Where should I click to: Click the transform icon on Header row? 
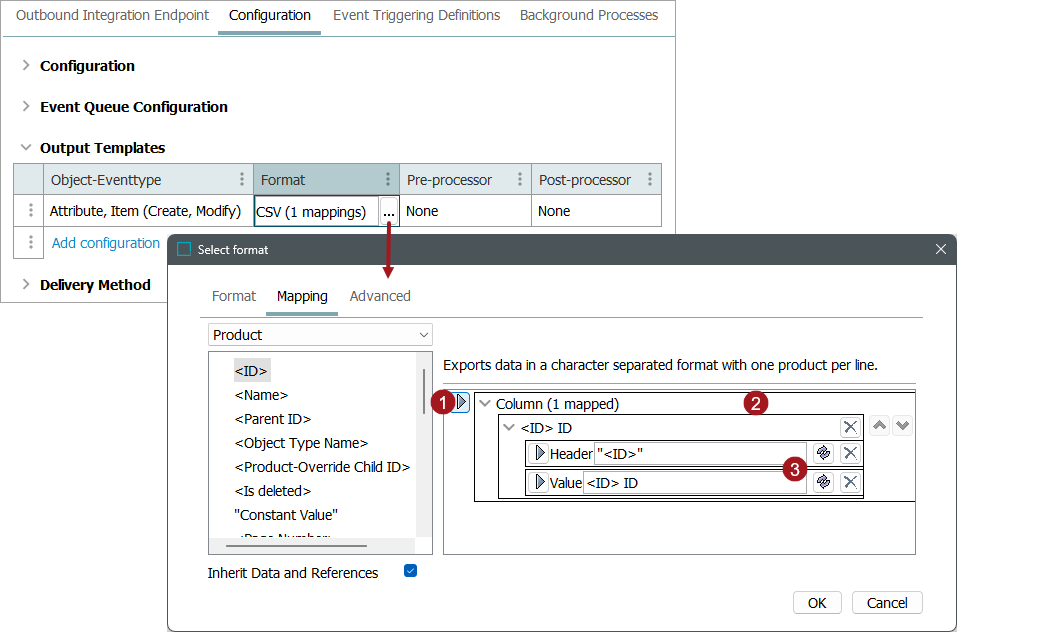tap(824, 453)
